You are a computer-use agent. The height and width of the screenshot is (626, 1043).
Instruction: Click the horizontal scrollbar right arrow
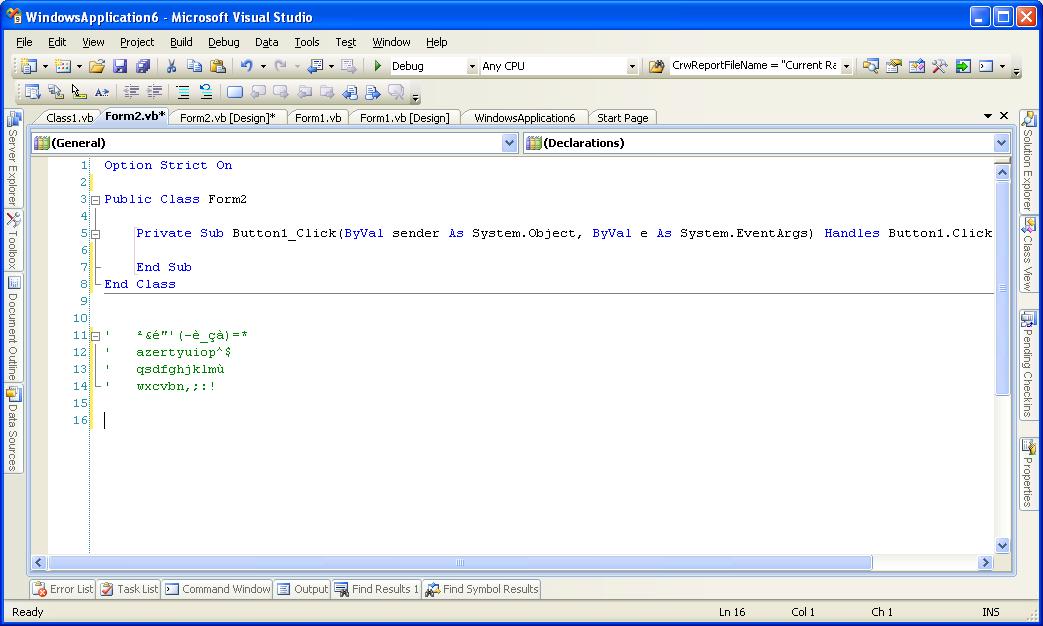[985, 563]
